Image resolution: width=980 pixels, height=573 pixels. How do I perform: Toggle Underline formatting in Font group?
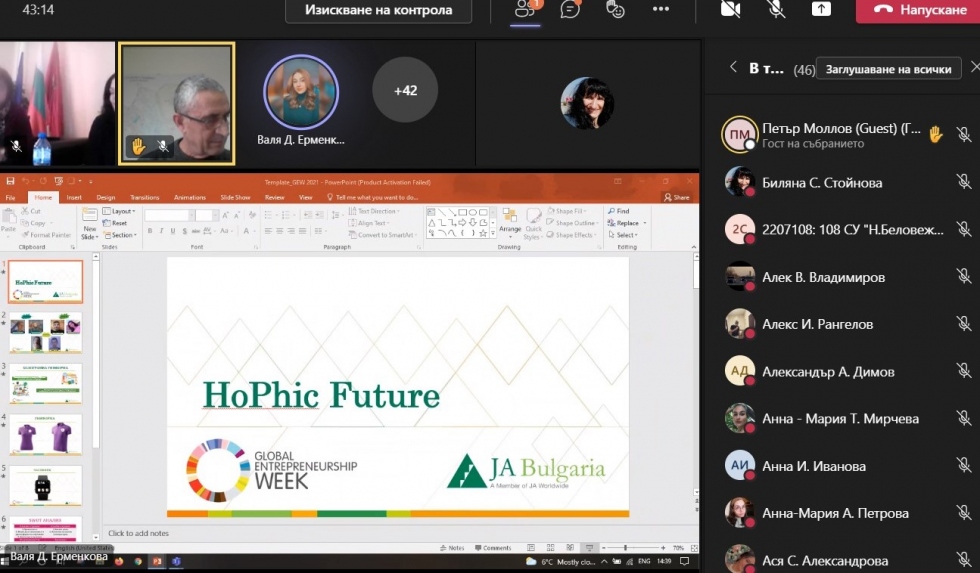(x=173, y=231)
